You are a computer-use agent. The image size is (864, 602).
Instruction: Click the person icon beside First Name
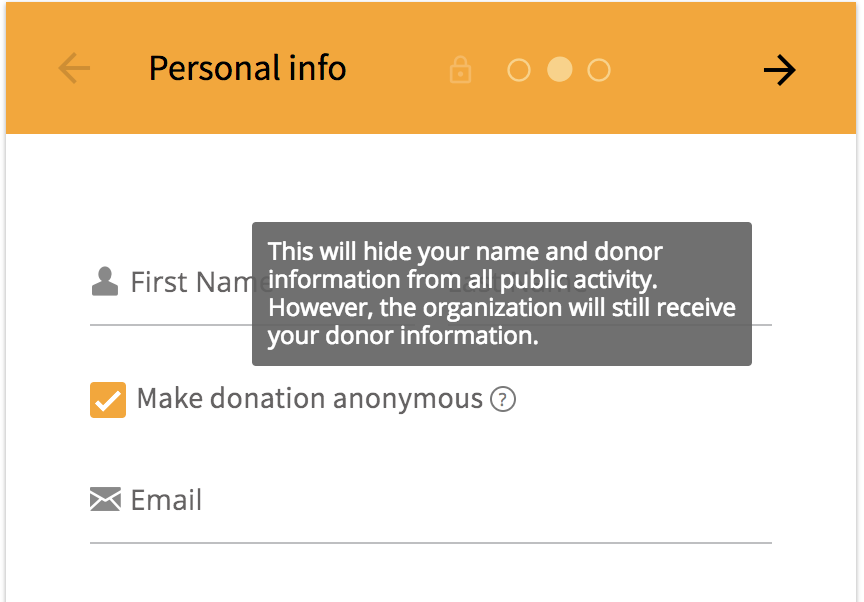pos(105,282)
